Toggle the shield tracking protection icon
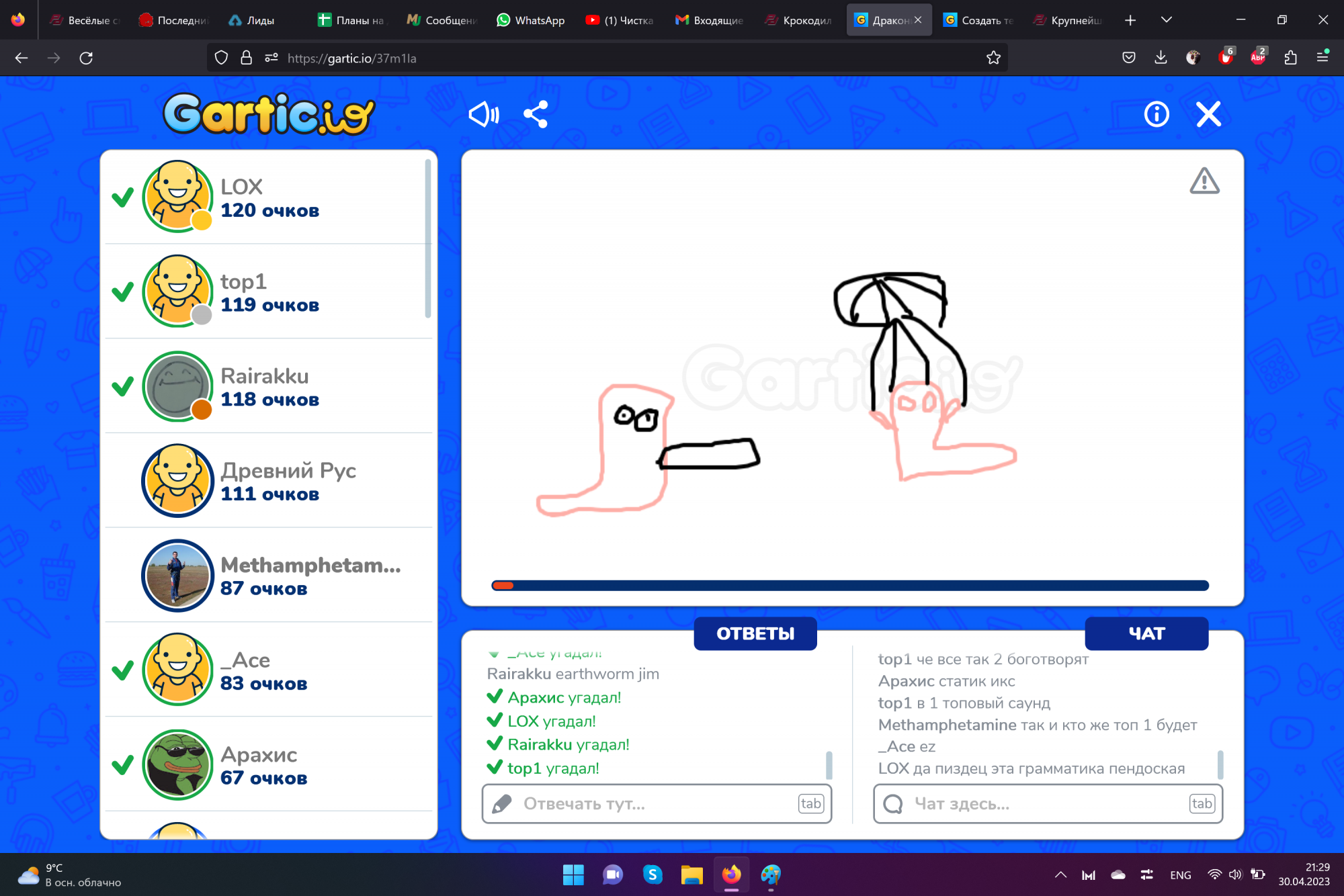 tap(221, 58)
